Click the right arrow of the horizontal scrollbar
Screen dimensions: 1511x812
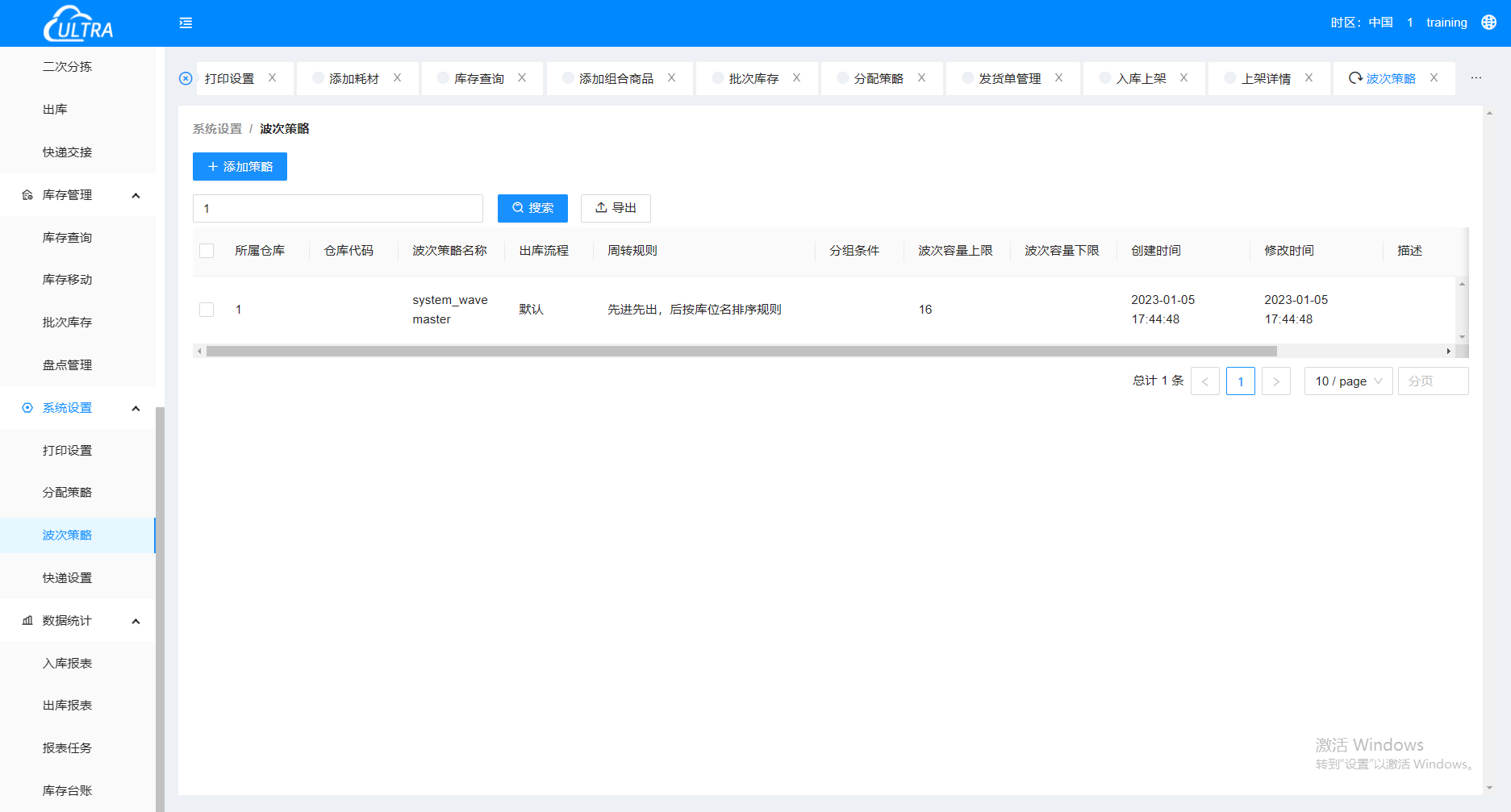[1449, 351]
